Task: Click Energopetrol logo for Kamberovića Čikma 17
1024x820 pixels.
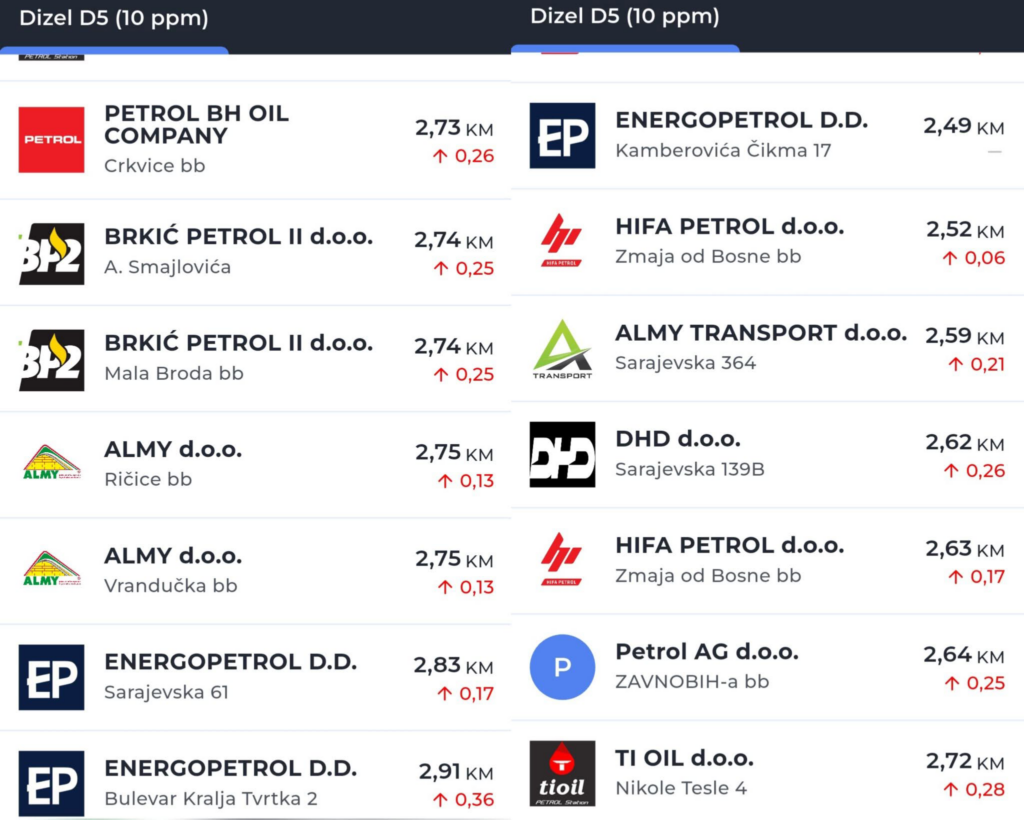Action: 562,136
